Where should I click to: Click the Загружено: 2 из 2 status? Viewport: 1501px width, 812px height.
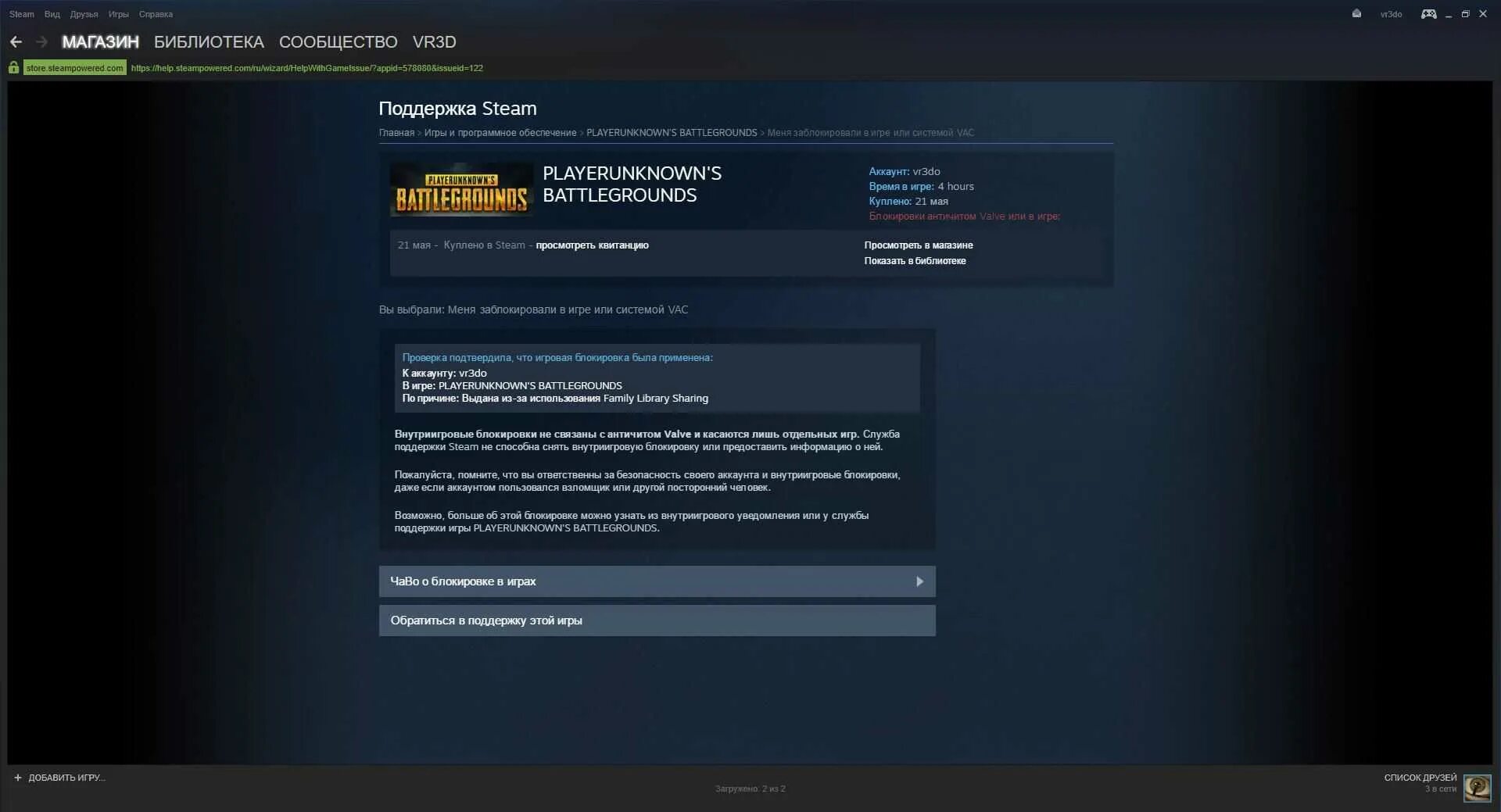(x=750, y=789)
